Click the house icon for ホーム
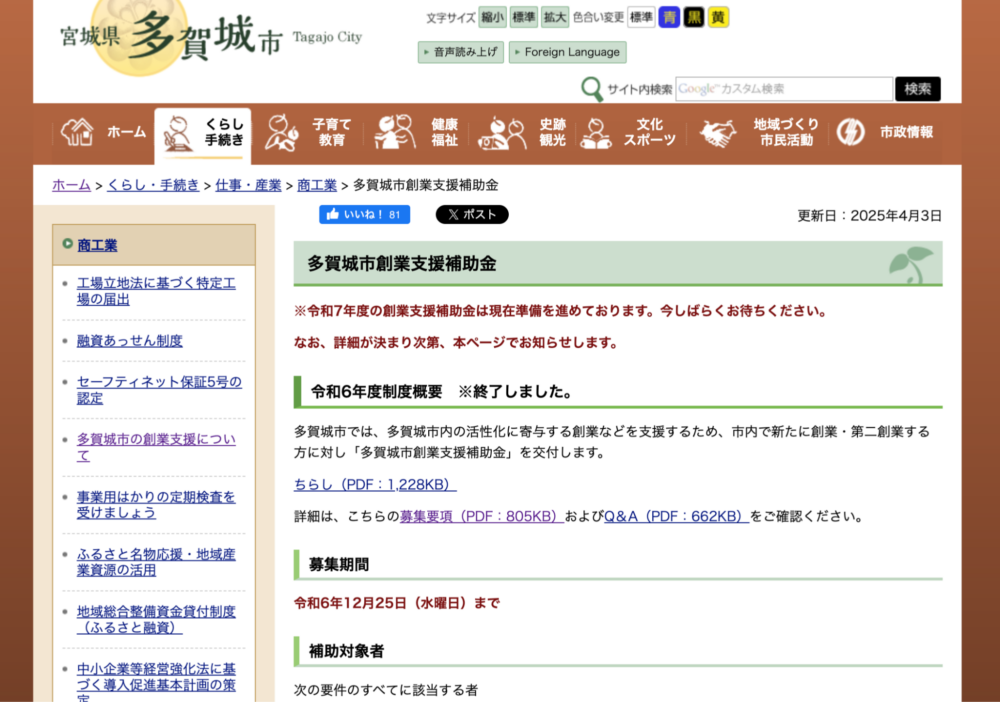 pyautogui.click(x=78, y=132)
